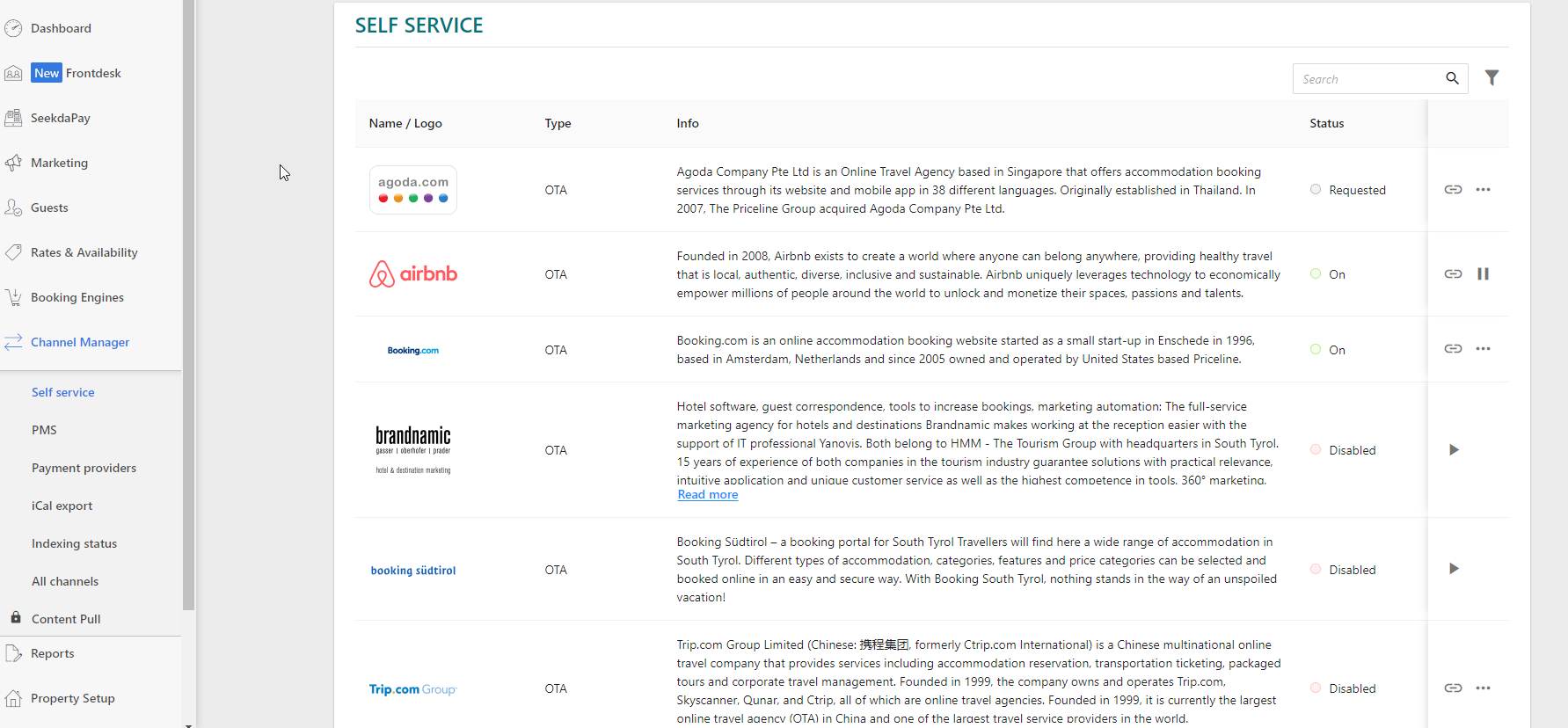Click the Guests people icon
Screen dimensions: 1568x728
pos(13,207)
